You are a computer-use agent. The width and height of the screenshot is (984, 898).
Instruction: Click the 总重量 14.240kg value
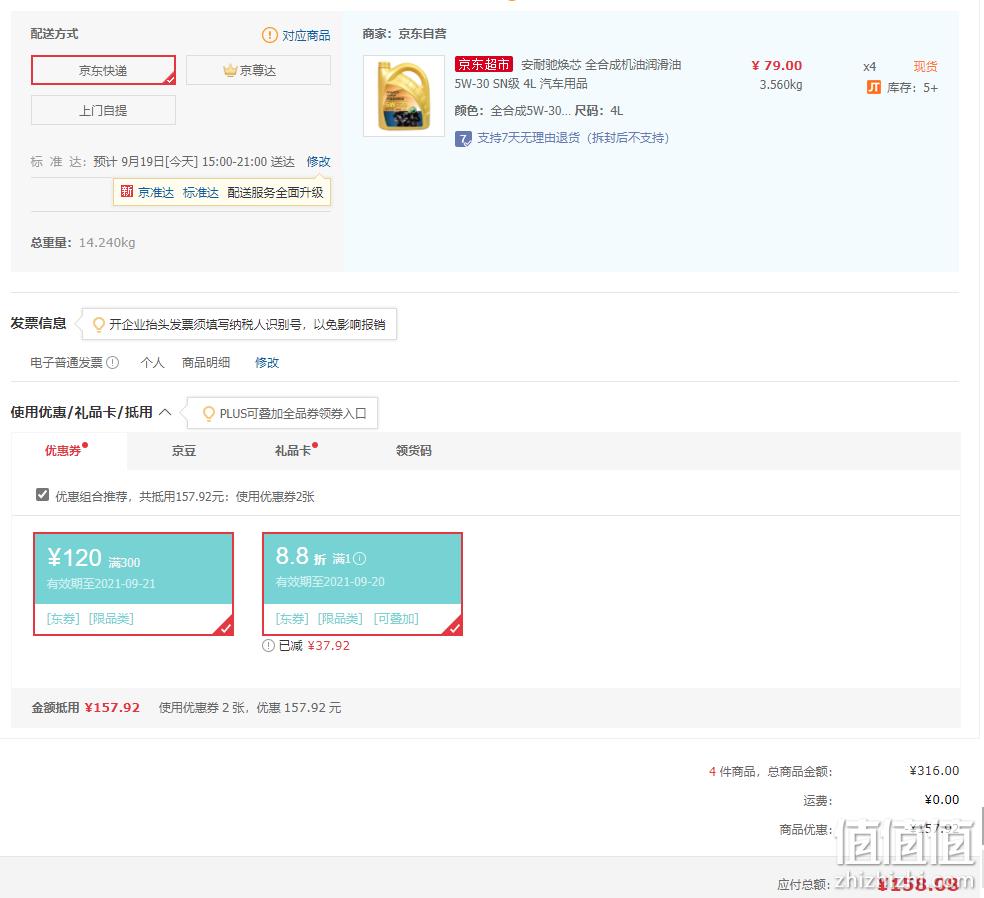coord(107,243)
